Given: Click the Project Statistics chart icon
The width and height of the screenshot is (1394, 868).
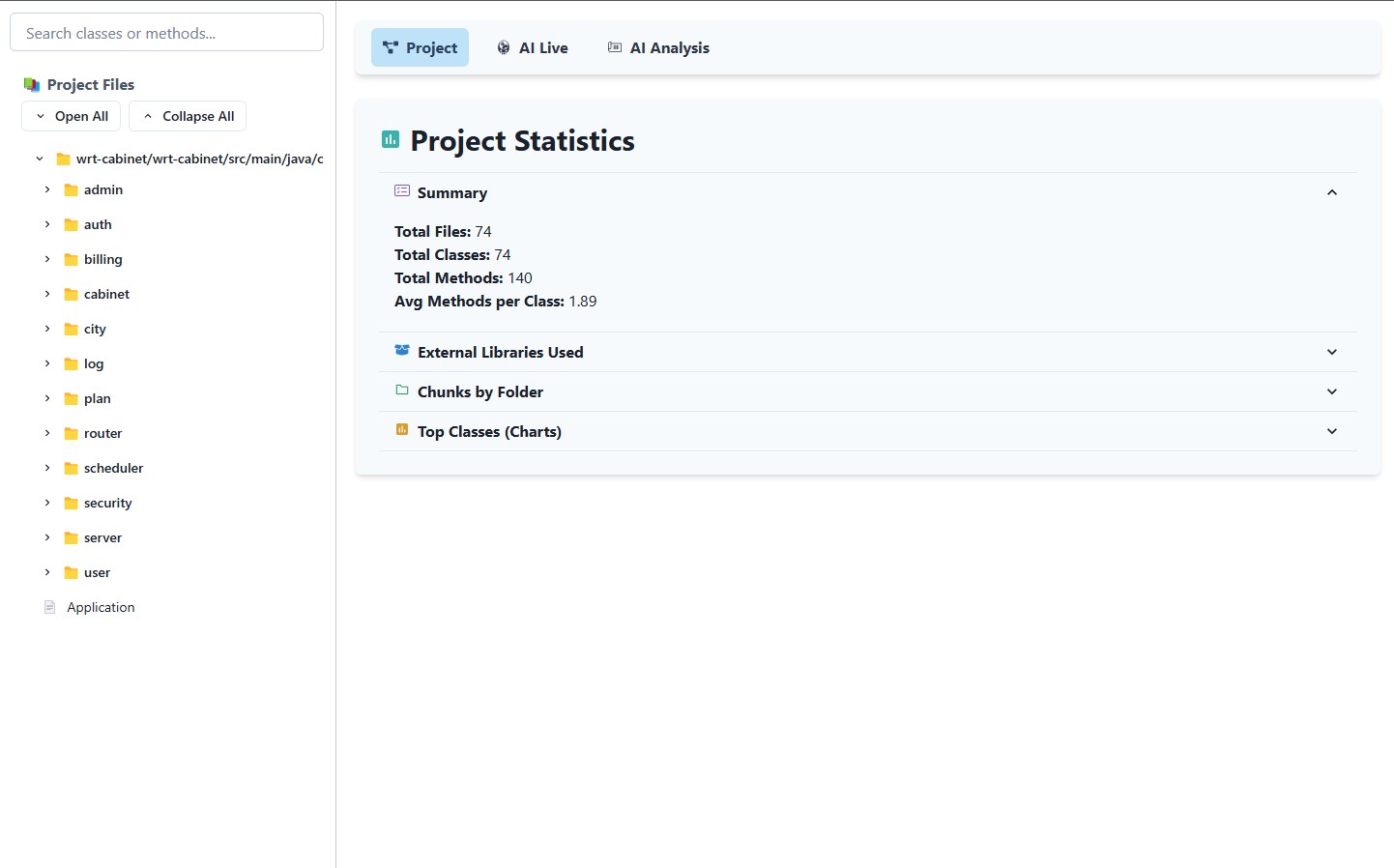Looking at the screenshot, I should click(391, 139).
